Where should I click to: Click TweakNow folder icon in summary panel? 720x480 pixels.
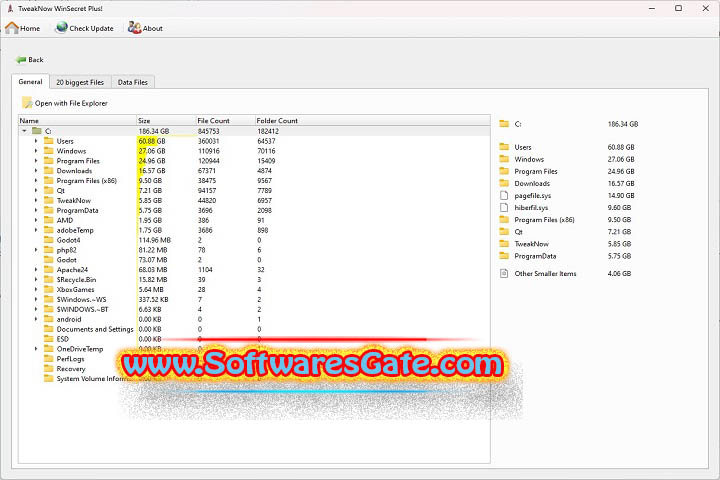click(x=504, y=243)
